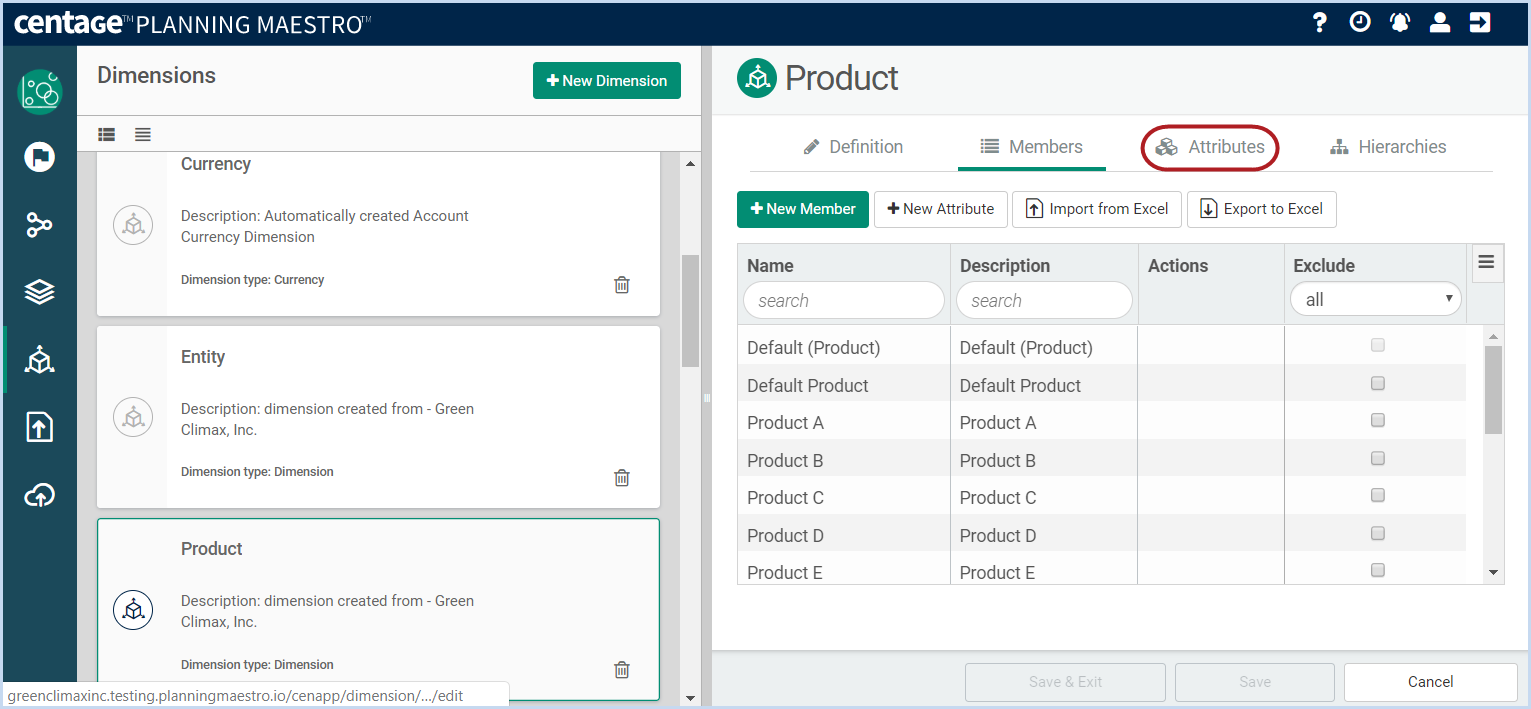Open the table column menu hamburger icon
The width and height of the screenshot is (1531, 709).
tap(1486, 262)
